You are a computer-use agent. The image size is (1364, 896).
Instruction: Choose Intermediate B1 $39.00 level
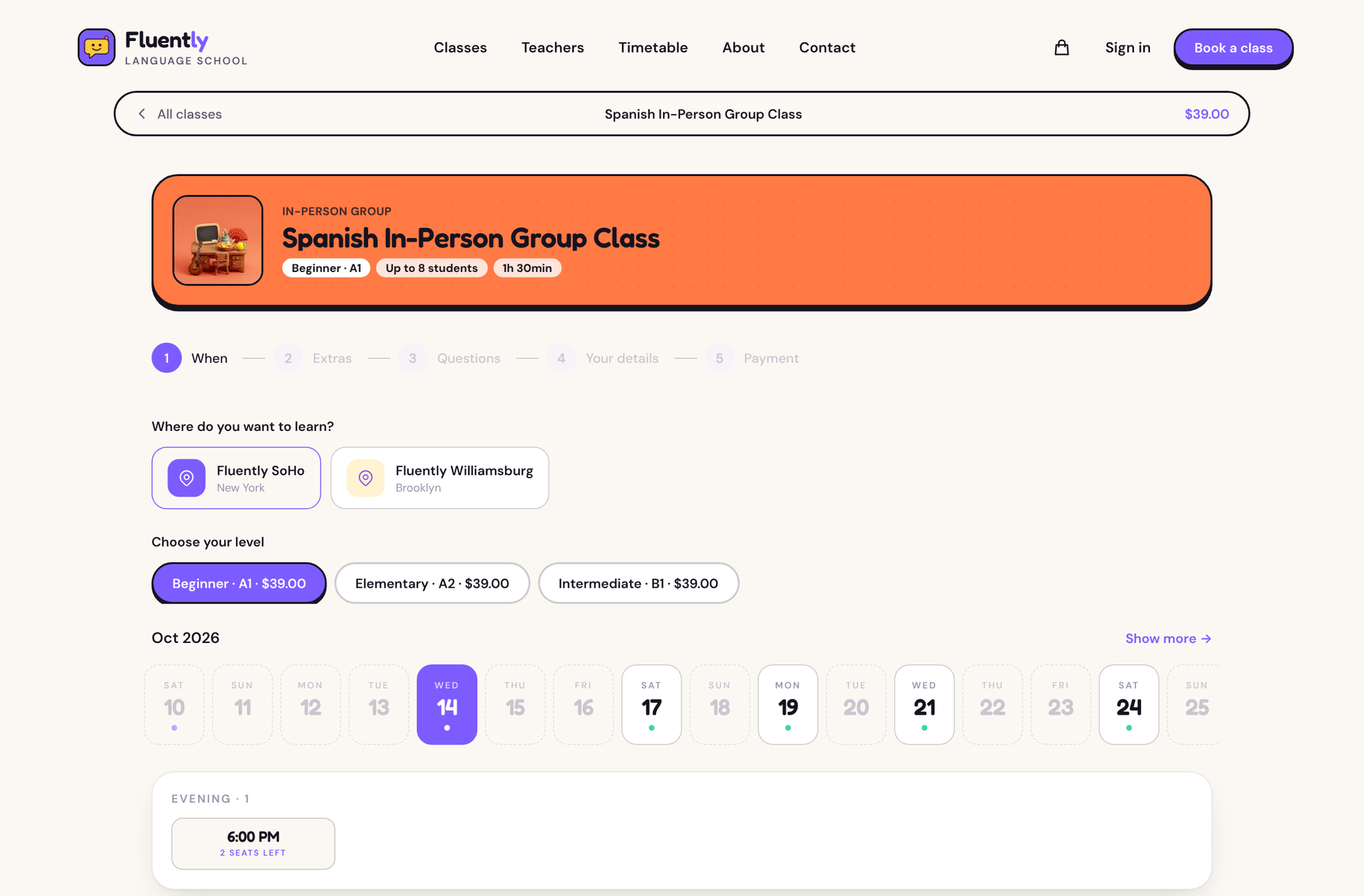click(x=638, y=583)
